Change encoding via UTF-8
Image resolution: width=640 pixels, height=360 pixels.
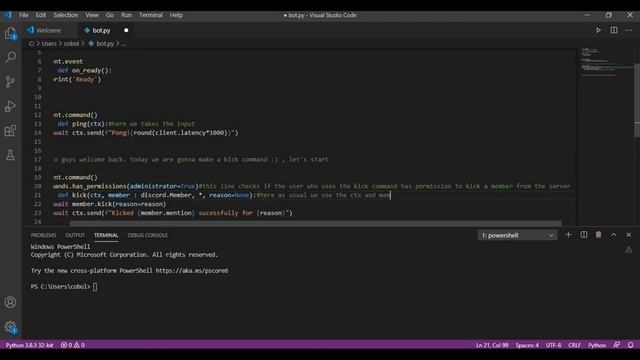coord(553,345)
